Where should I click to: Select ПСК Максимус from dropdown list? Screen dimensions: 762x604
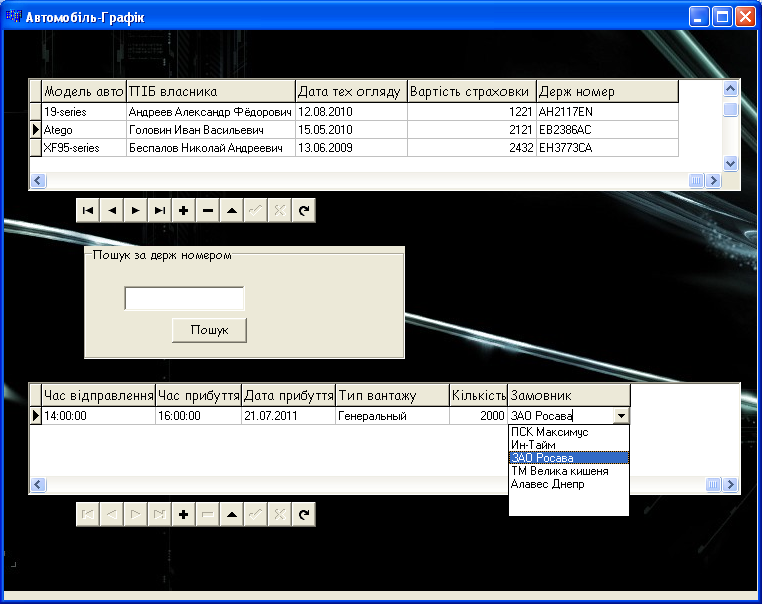click(x=549, y=432)
